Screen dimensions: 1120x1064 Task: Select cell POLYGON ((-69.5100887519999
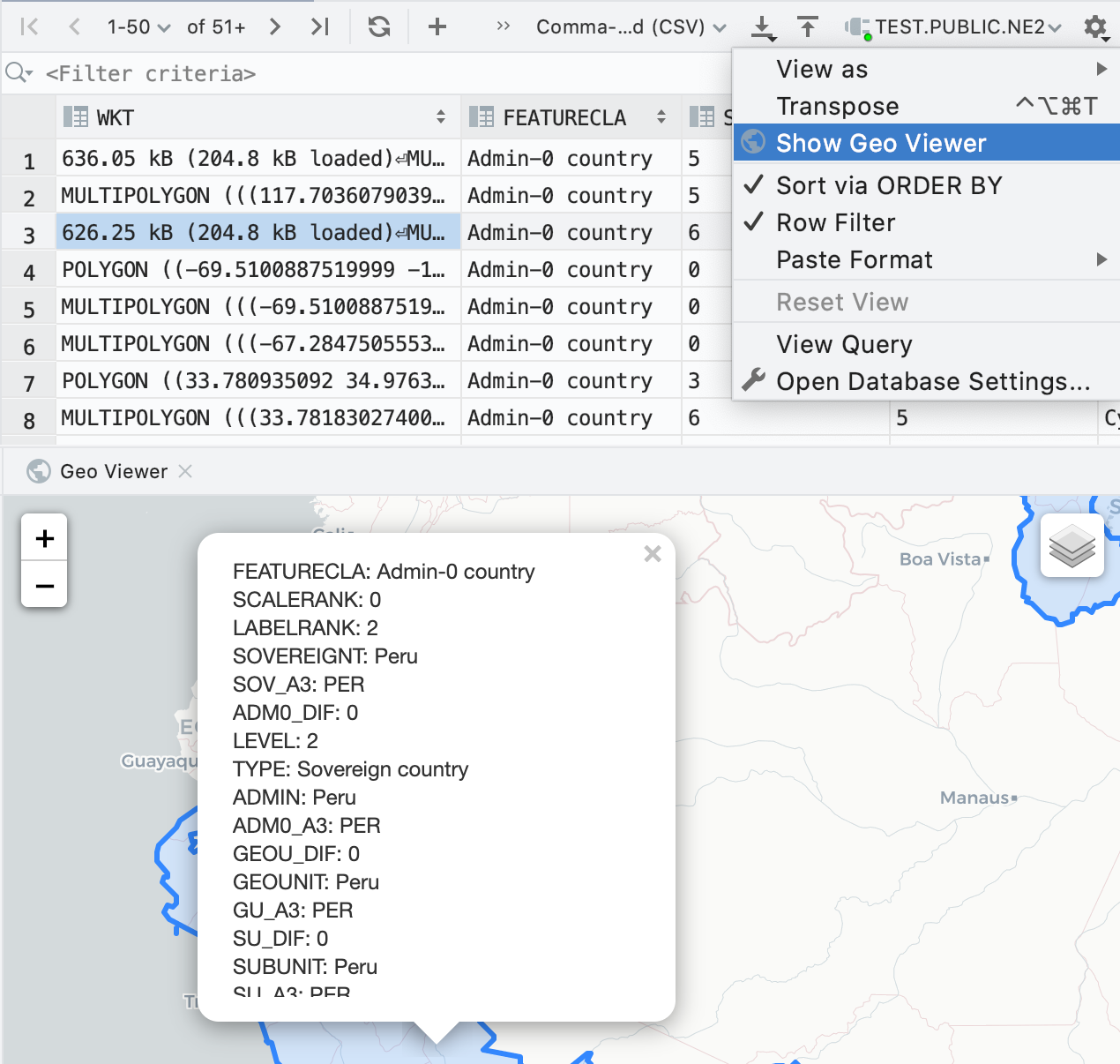(258, 269)
